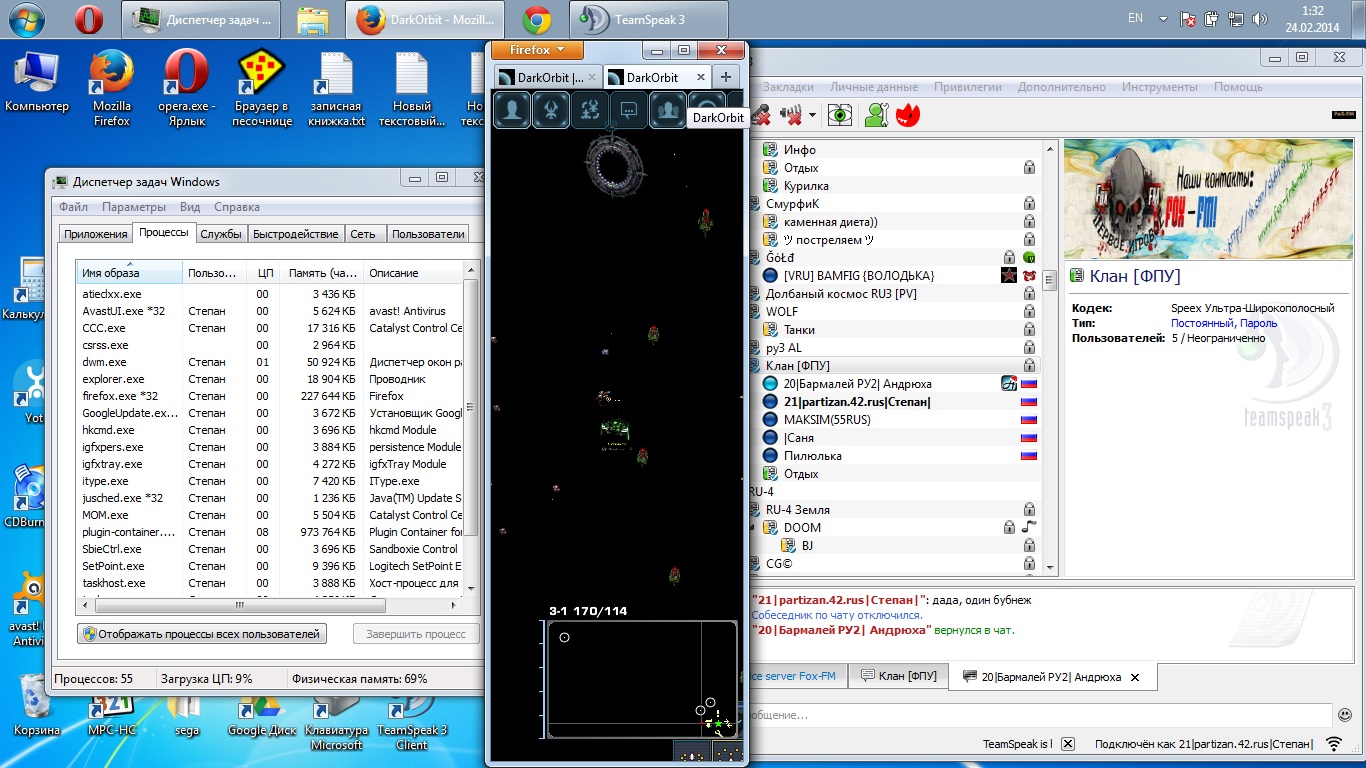Select explorer.exe process row
This screenshot has width=1366, height=768.
(270, 379)
